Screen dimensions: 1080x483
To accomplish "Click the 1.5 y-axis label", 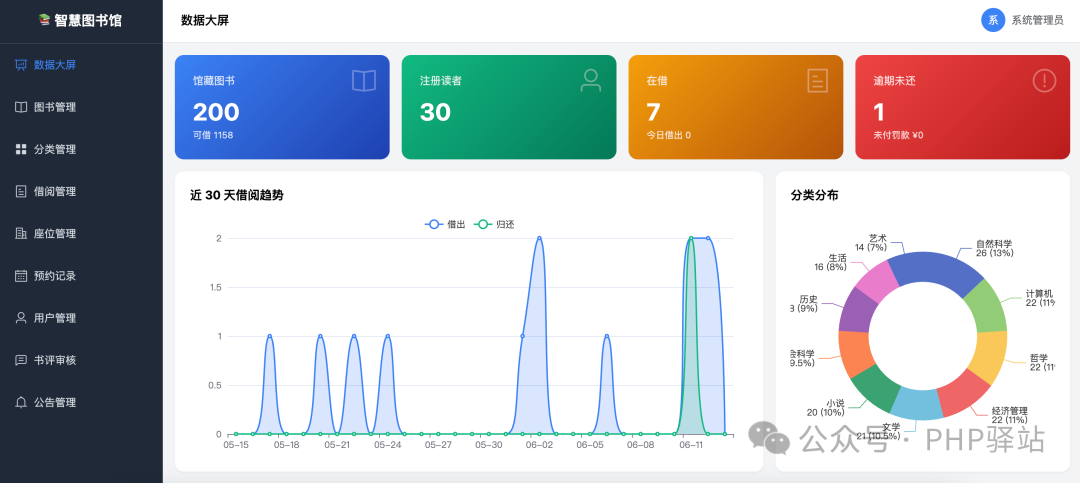I will [216, 287].
